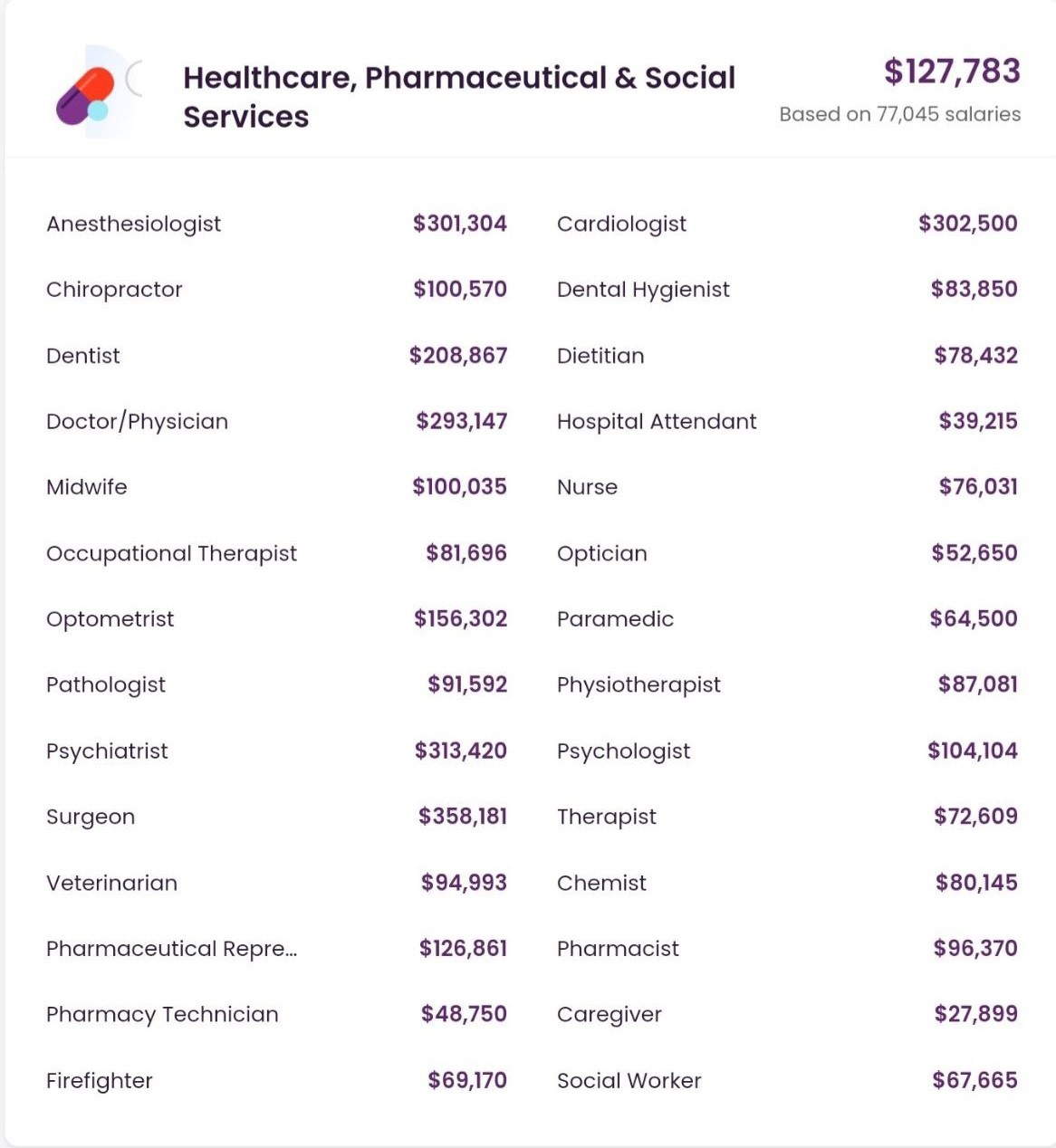Click the Surgeon salary value $358,181
This screenshot has height=1148, width=1056.
pyautogui.click(x=462, y=817)
